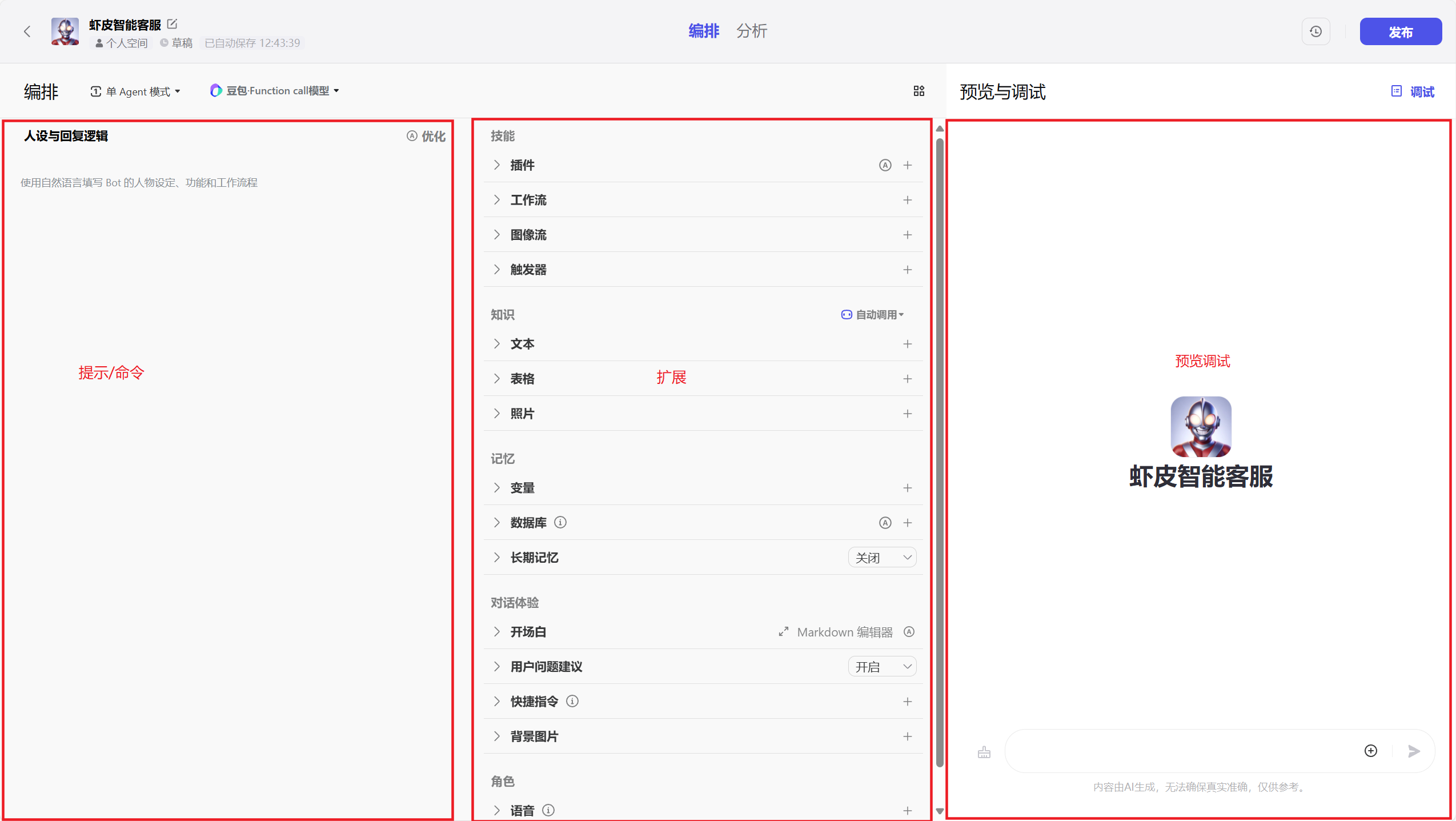Expand the 工作流 workflow section
Image resolution: width=1456 pixels, height=821 pixels.
pyautogui.click(x=497, y=200)
